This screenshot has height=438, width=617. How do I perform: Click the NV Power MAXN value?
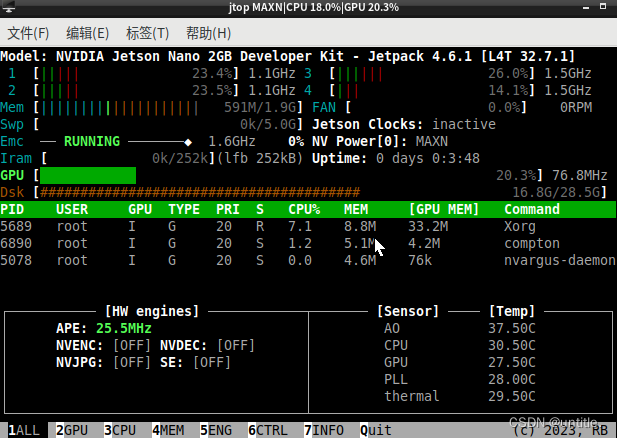432,141
